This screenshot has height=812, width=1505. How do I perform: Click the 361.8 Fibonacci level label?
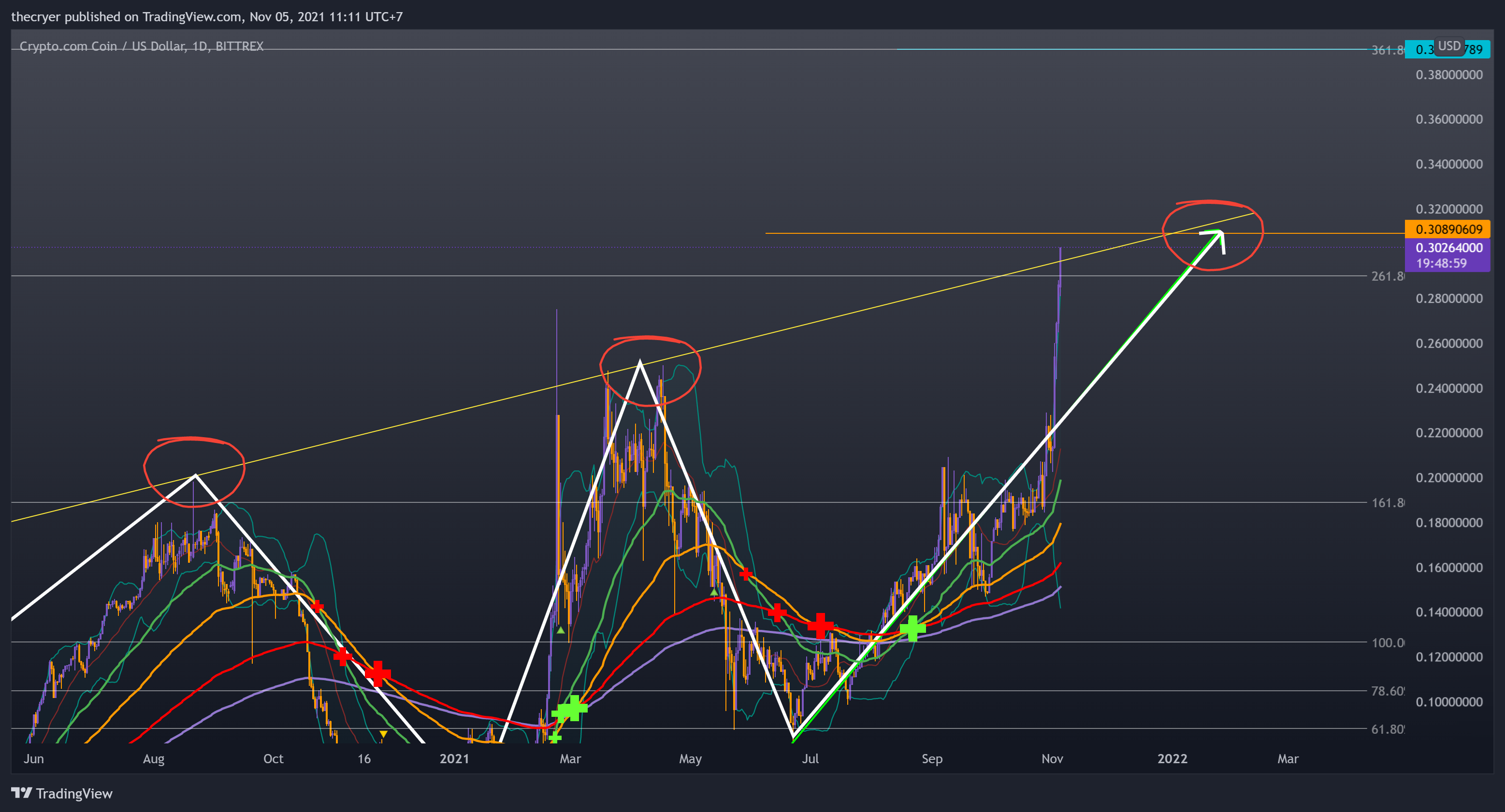[x=1388, y=50]
